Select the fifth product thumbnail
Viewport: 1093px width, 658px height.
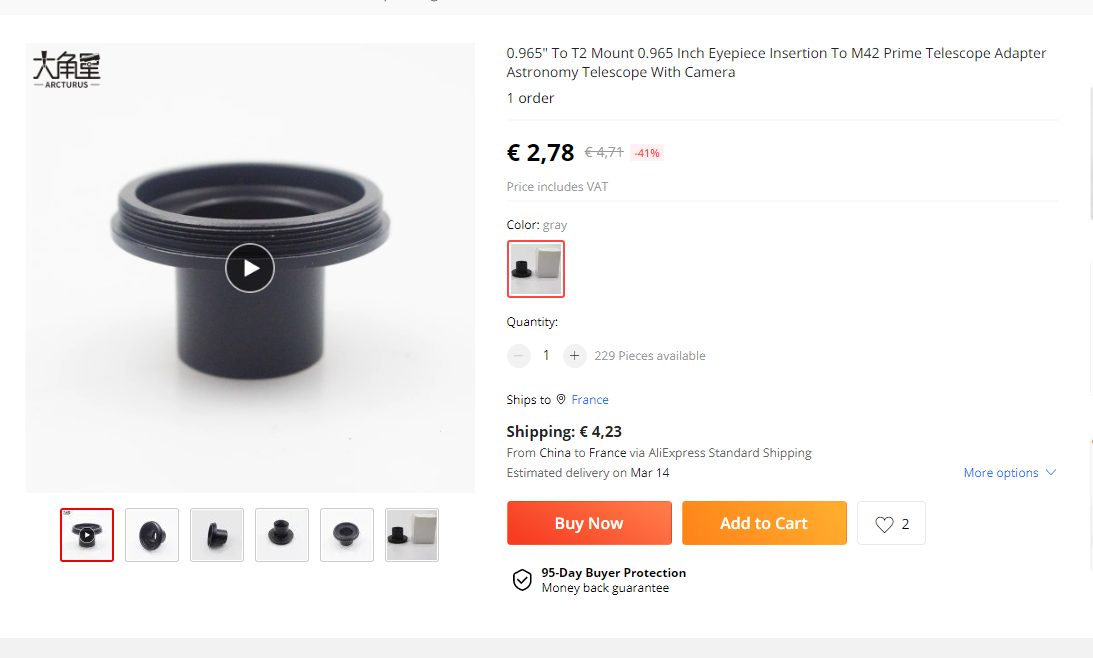347,535
